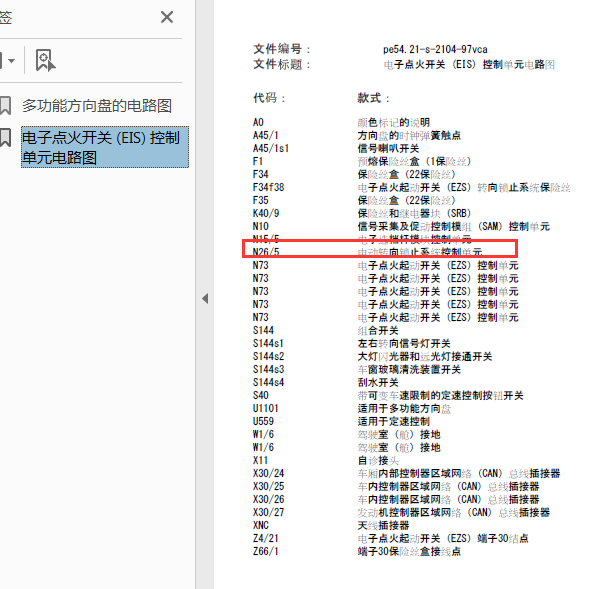Click document number pe54.21-s-2104-97vca
The height and width of the screenshot is (589, 601).
435,49
